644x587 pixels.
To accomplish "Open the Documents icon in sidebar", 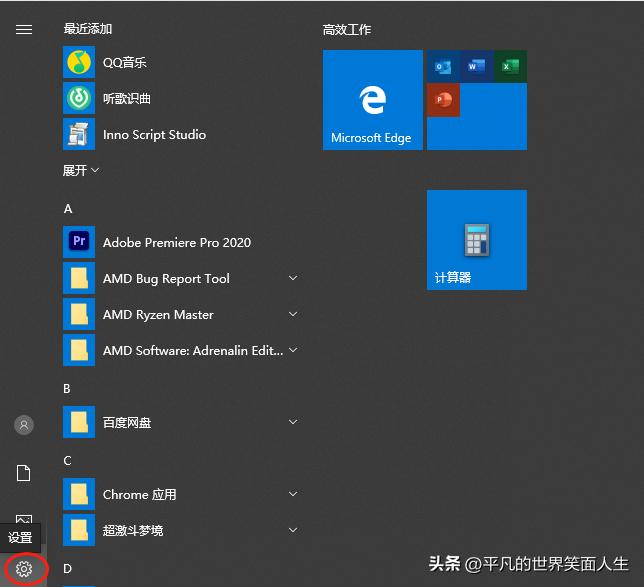I will click(x=23, y=473).
